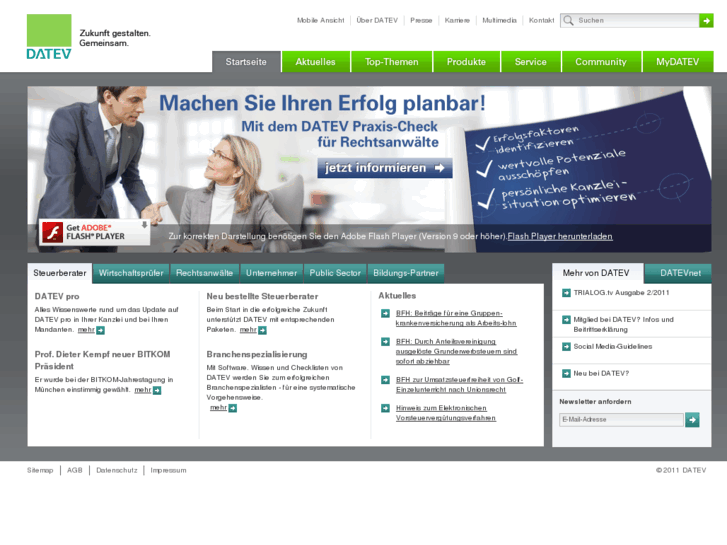
Task: Select the Steuerberater tab
Action: point(60,273)
